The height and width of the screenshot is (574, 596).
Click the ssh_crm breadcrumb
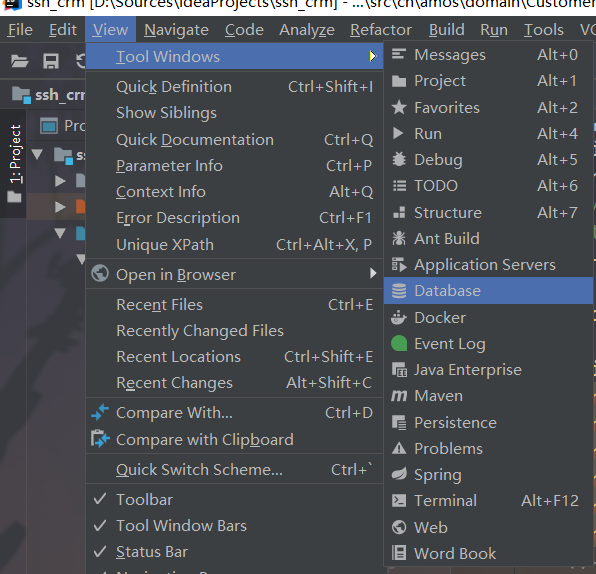coord(49,94)
